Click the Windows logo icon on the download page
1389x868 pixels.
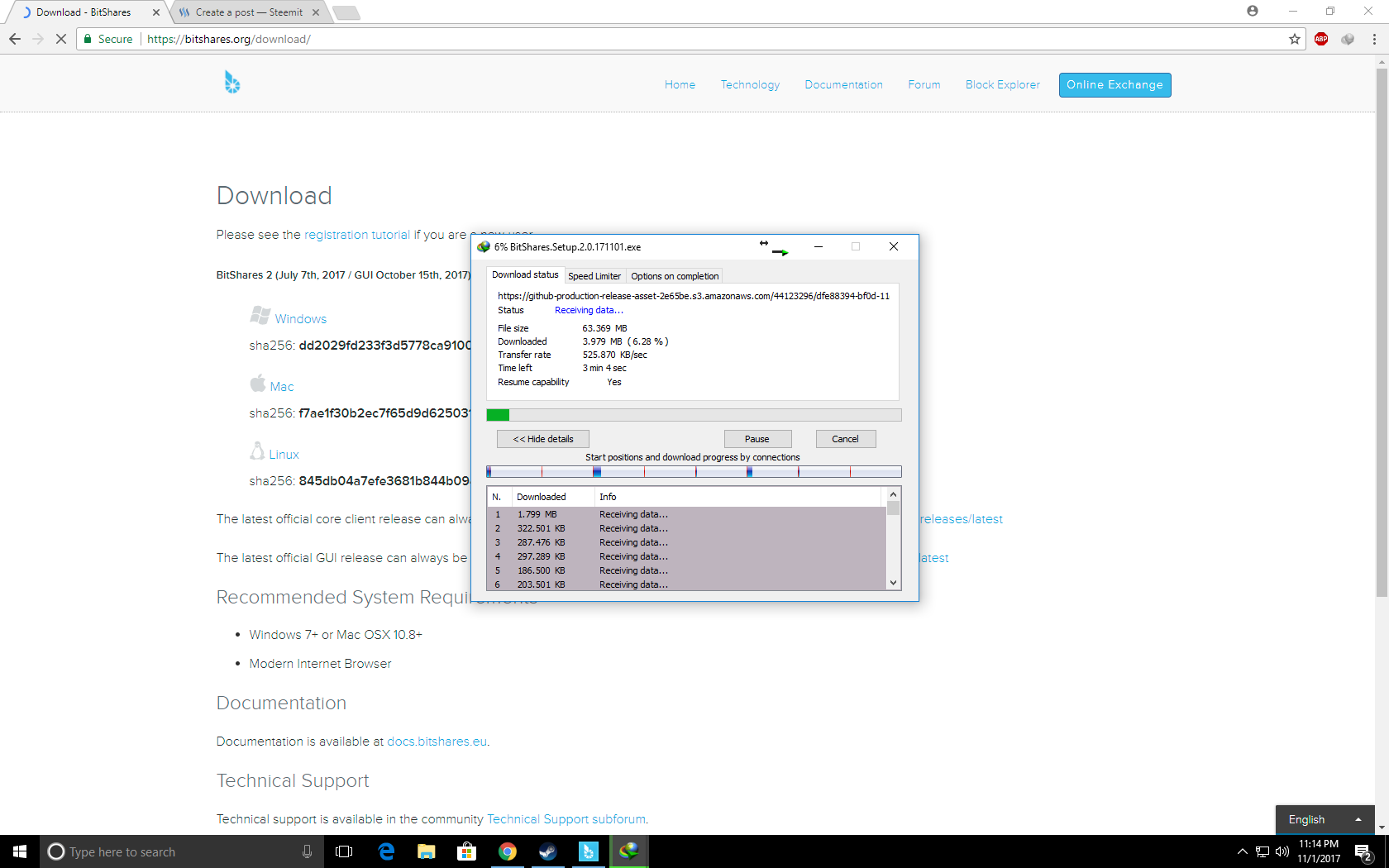click(x=260, y=315)
